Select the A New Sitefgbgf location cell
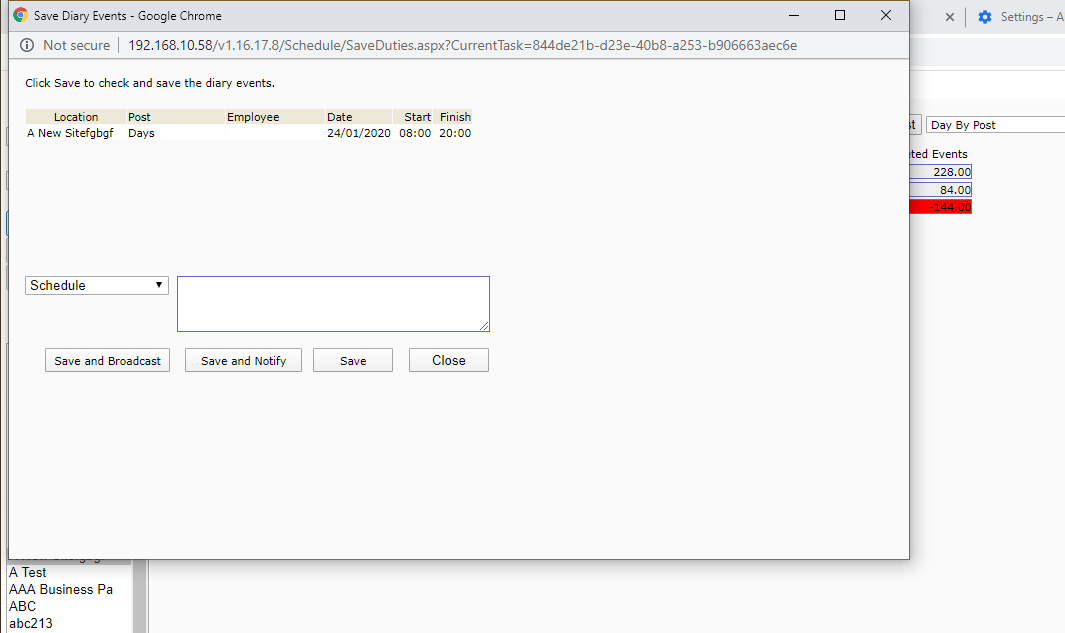 [70, 133]
